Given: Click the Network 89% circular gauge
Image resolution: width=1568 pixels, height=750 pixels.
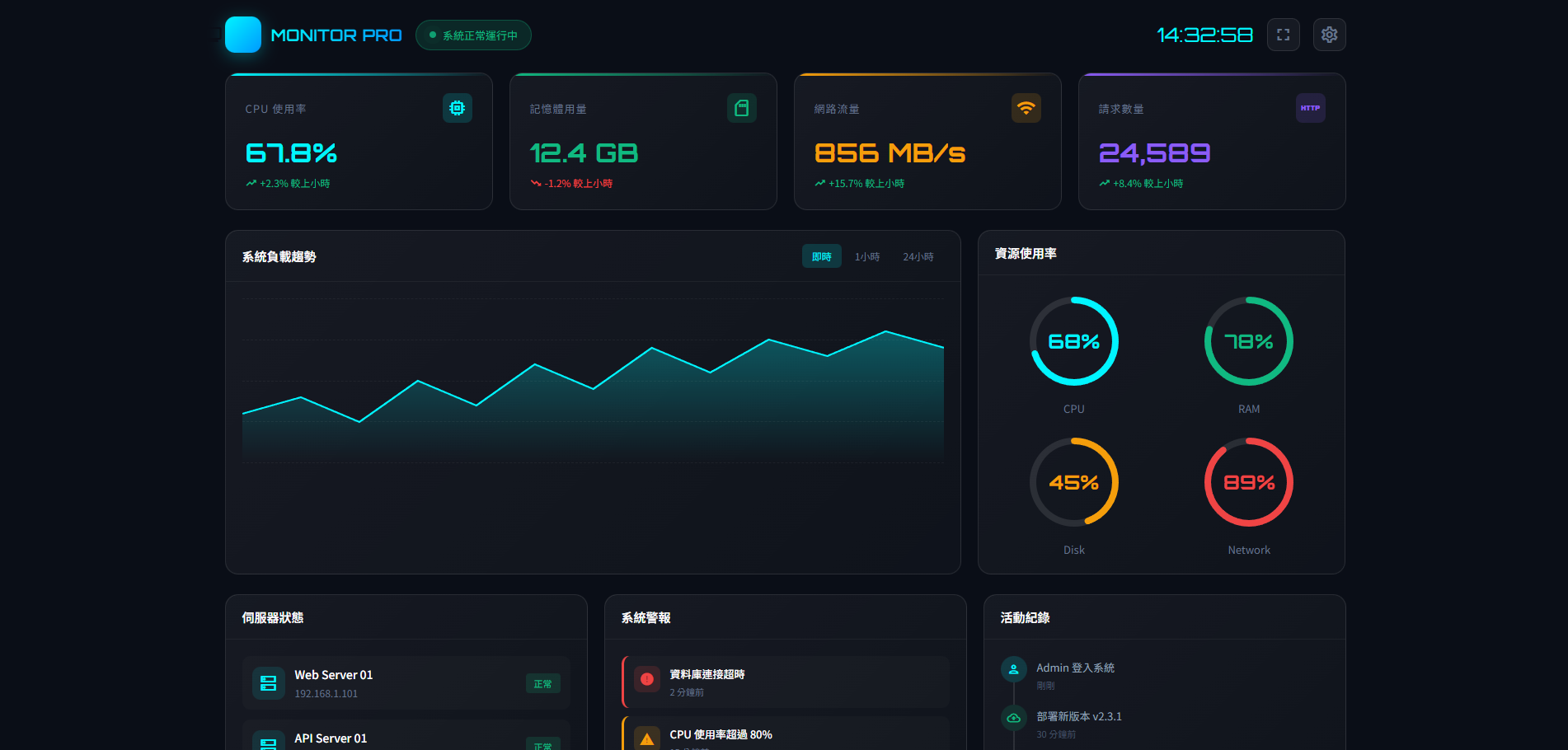Looking at the screenshot, I should click(1248, 482).
